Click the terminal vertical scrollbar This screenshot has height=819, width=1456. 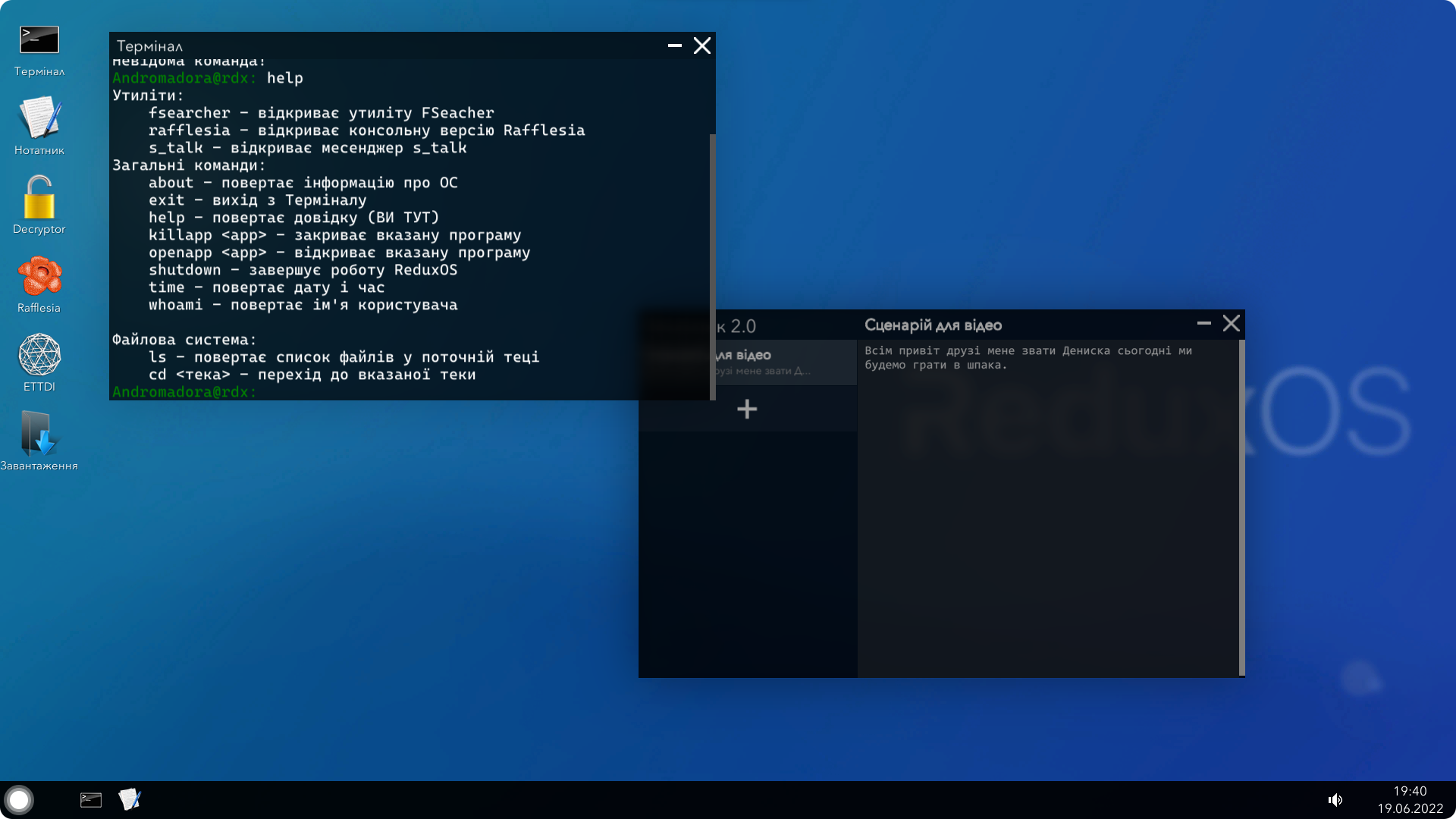pos(712,265)
